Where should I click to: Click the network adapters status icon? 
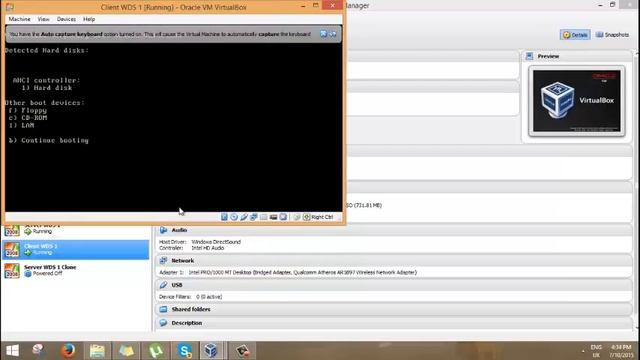[x=253, y=217]
